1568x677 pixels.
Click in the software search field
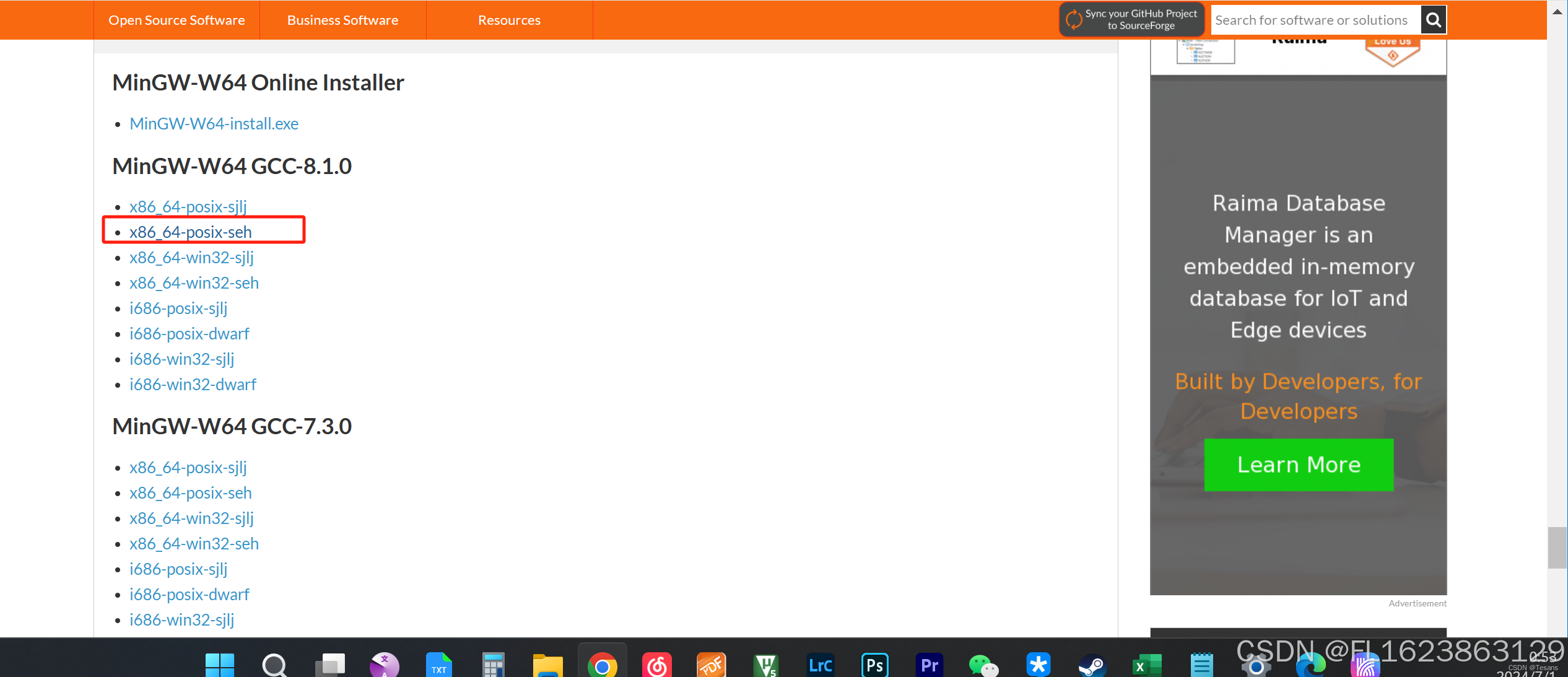pyautogui.click(x=1315, y=20)
